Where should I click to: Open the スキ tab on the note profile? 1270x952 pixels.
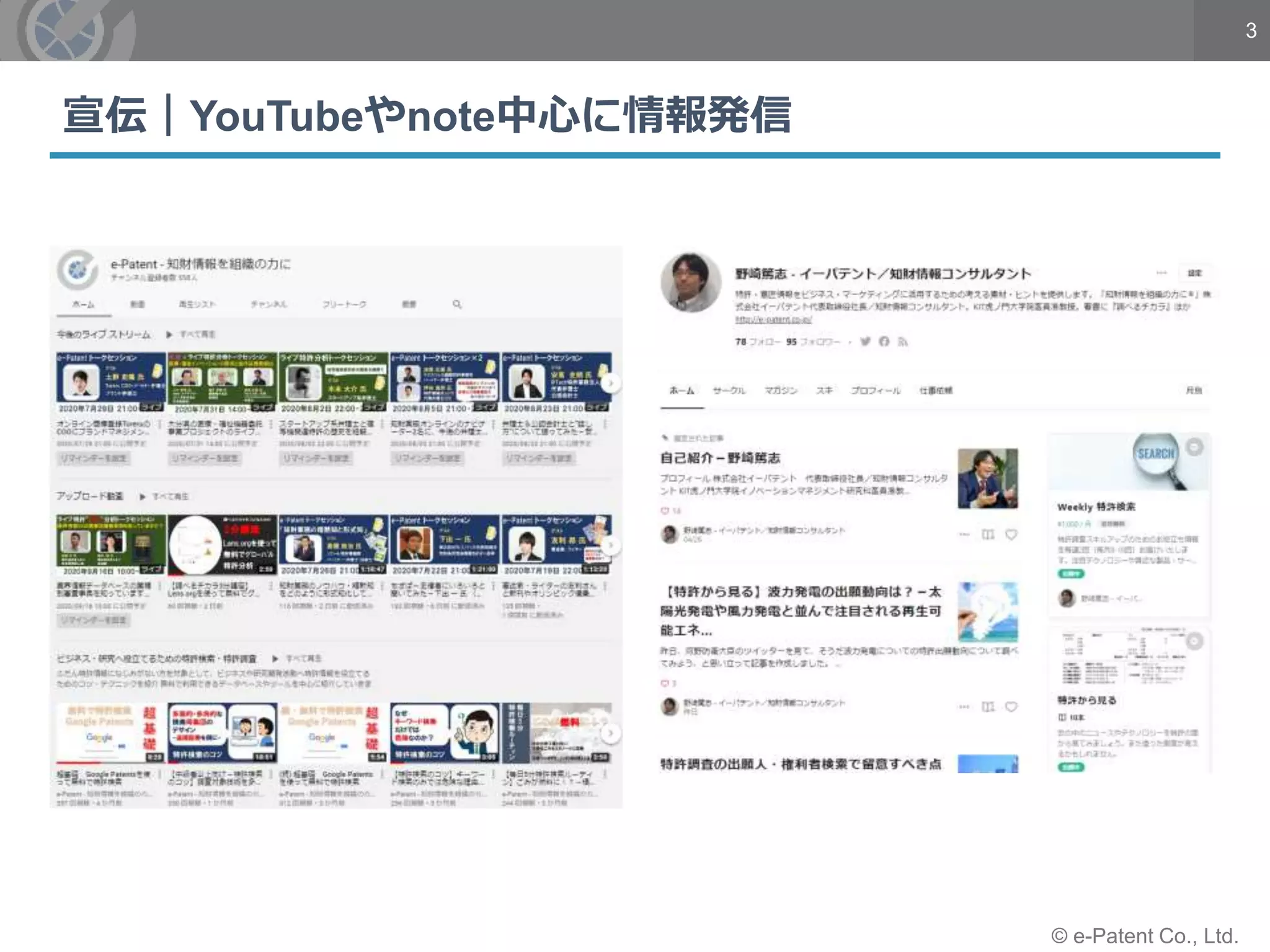click(x=824, y=390)
